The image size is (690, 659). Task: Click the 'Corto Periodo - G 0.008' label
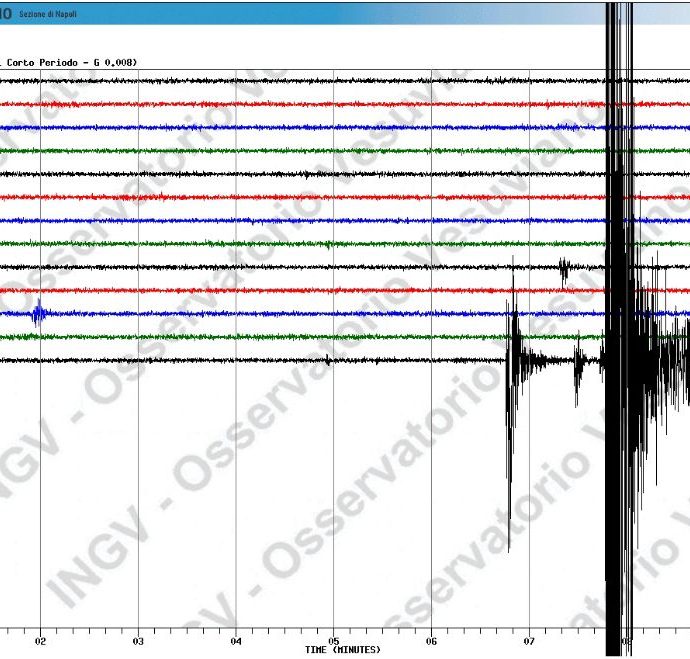pyautogui.click(x=70, y=62)
